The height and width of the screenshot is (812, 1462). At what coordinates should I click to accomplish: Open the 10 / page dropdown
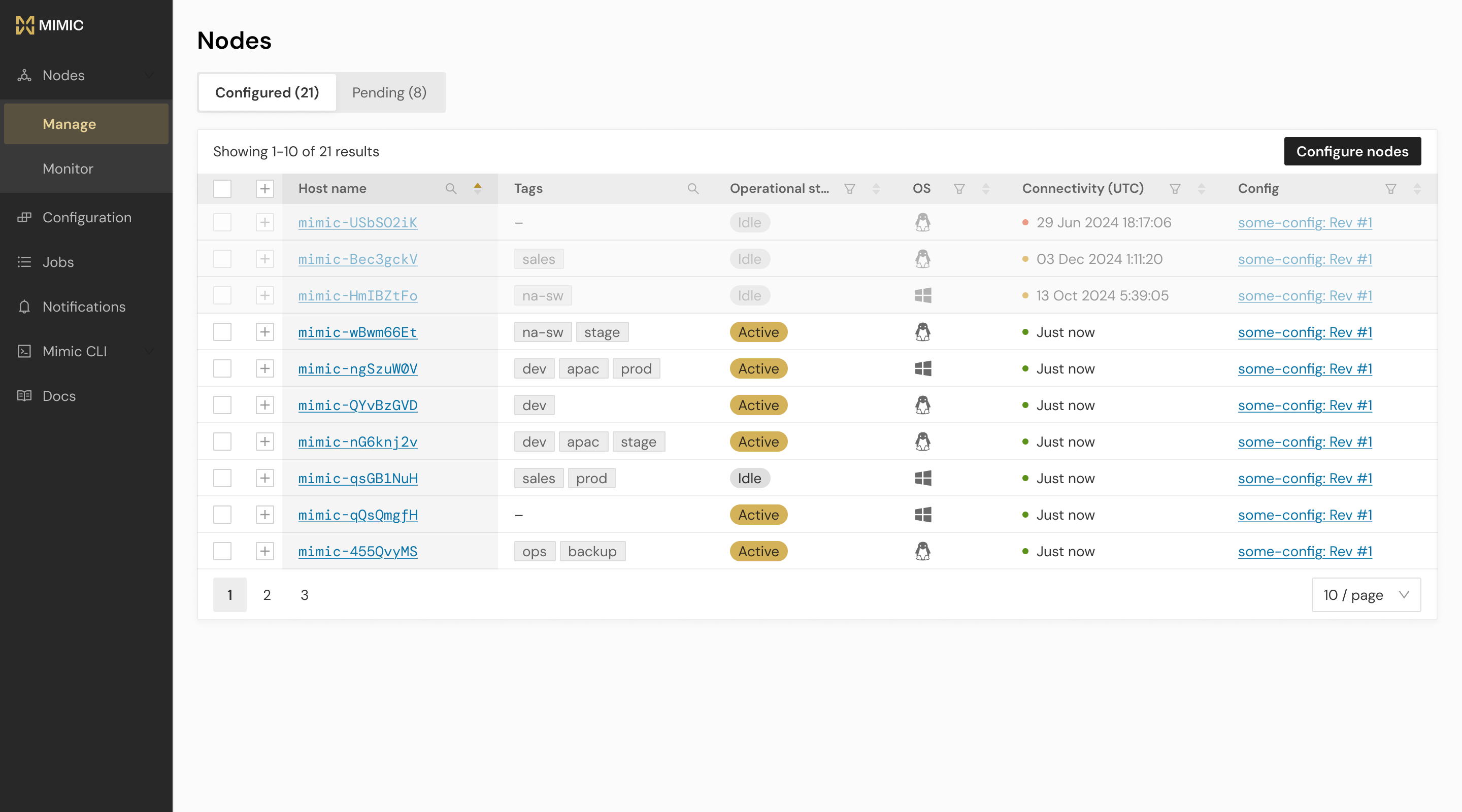coord(1366,595)
